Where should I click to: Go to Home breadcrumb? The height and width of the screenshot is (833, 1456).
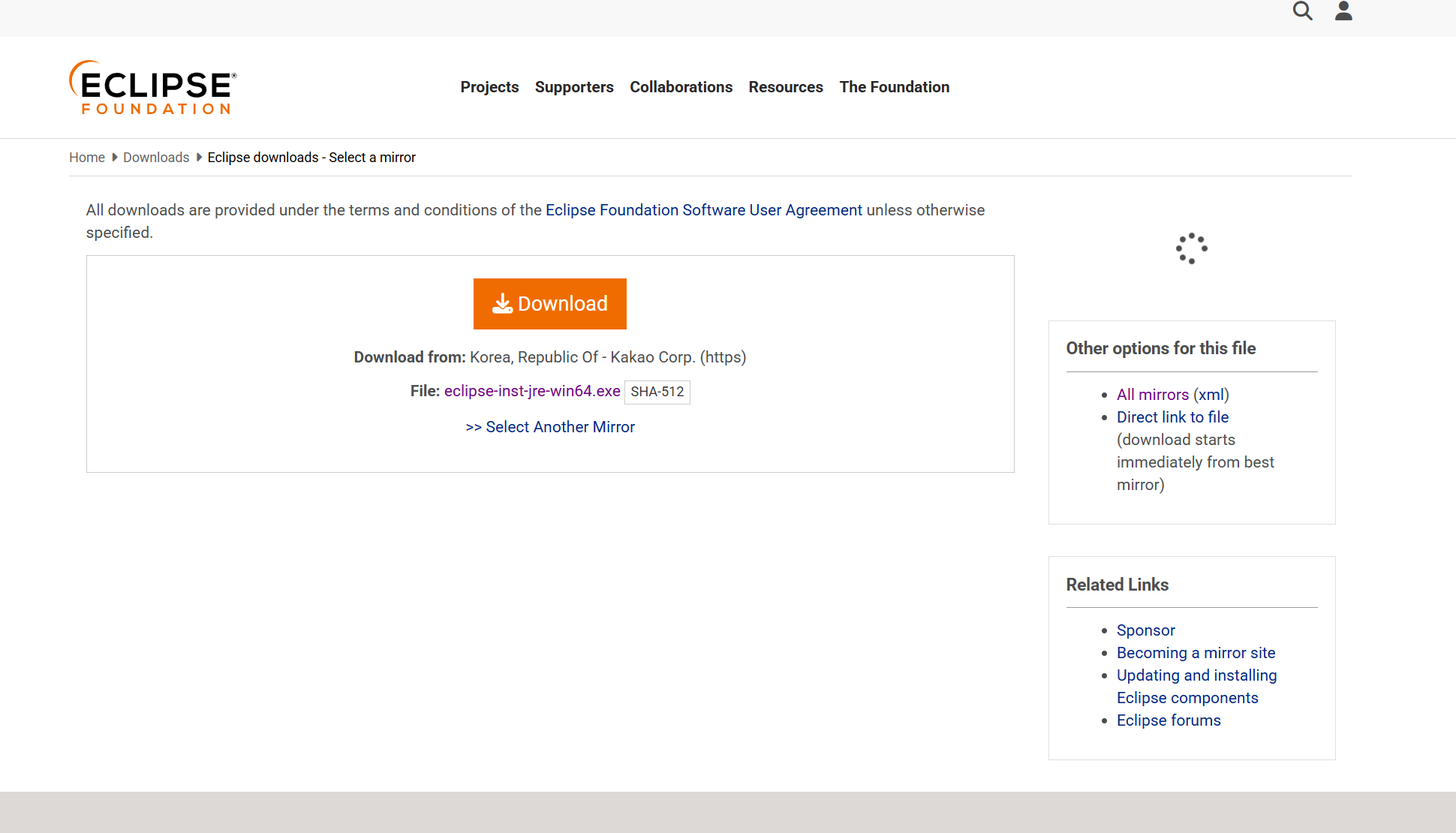[x=87, y=158]
